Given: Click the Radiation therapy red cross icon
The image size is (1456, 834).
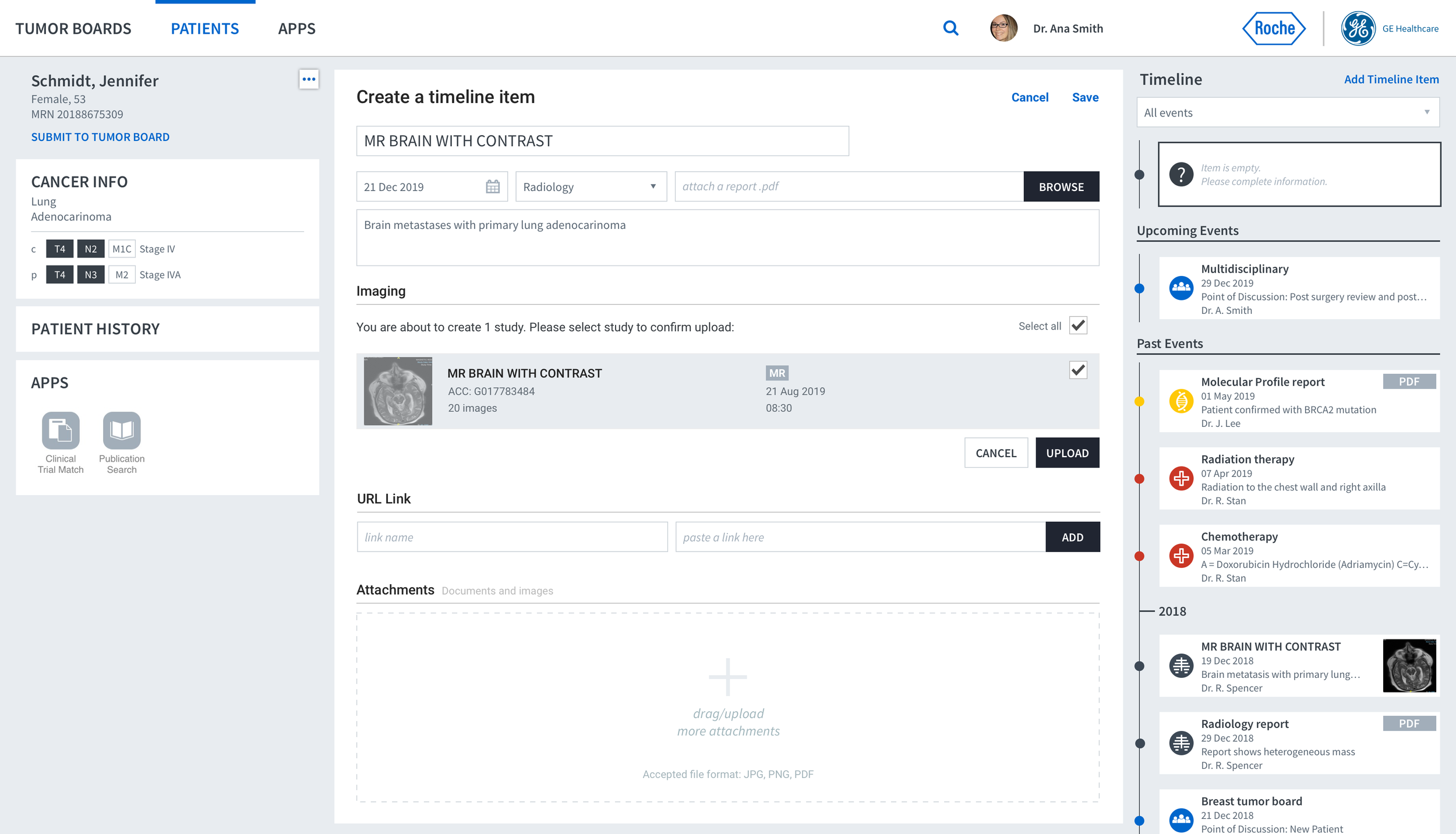Looking at the screenshot, I should pos(1181,479).
